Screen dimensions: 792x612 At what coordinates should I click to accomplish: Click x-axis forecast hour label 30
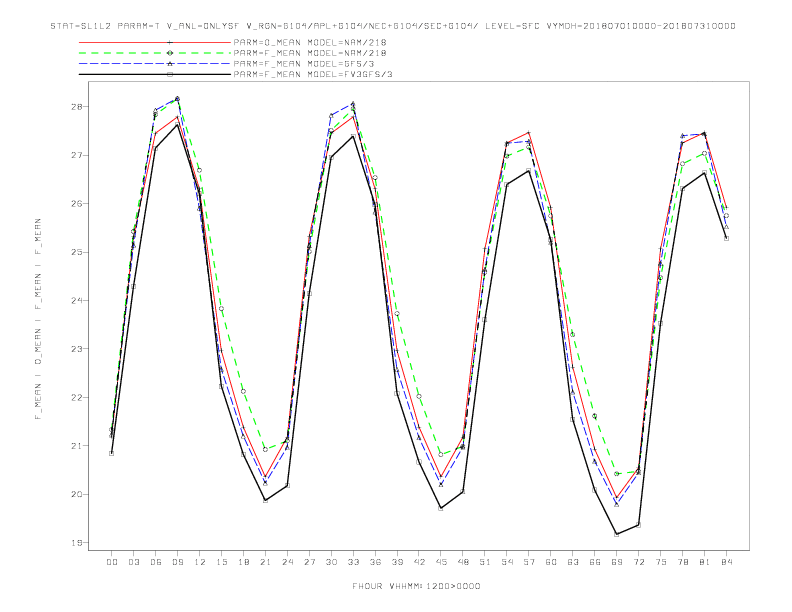tap(331, 562)
